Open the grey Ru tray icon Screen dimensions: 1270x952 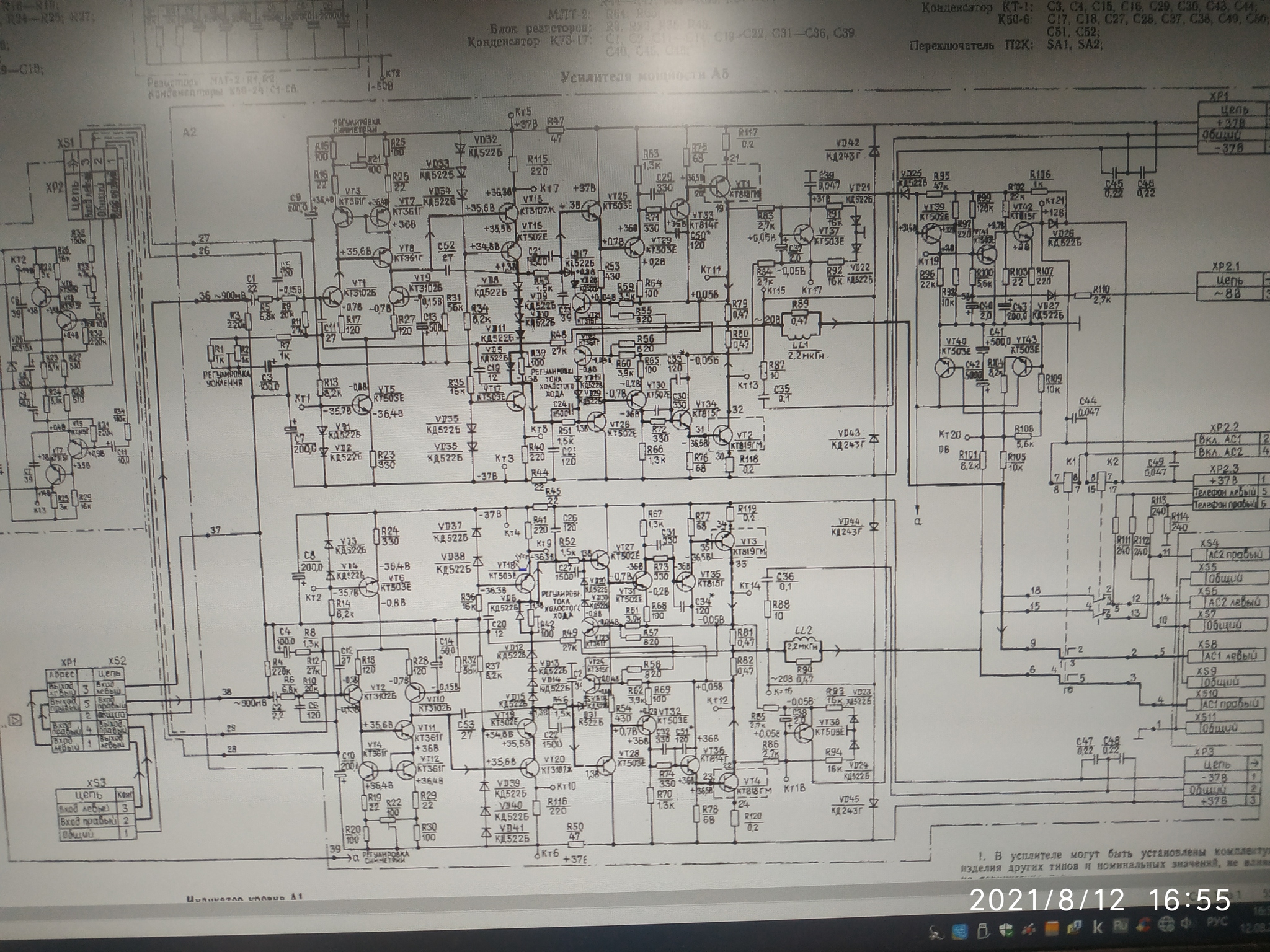1121,925
